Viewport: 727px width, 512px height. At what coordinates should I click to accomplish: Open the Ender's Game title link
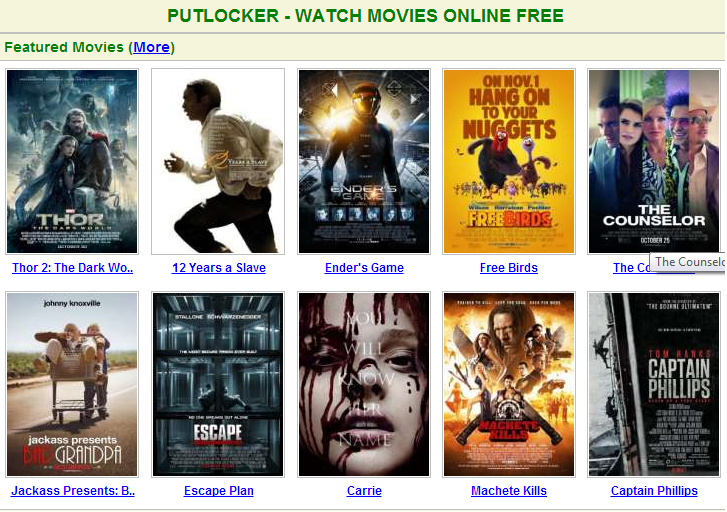coord(364,268)
